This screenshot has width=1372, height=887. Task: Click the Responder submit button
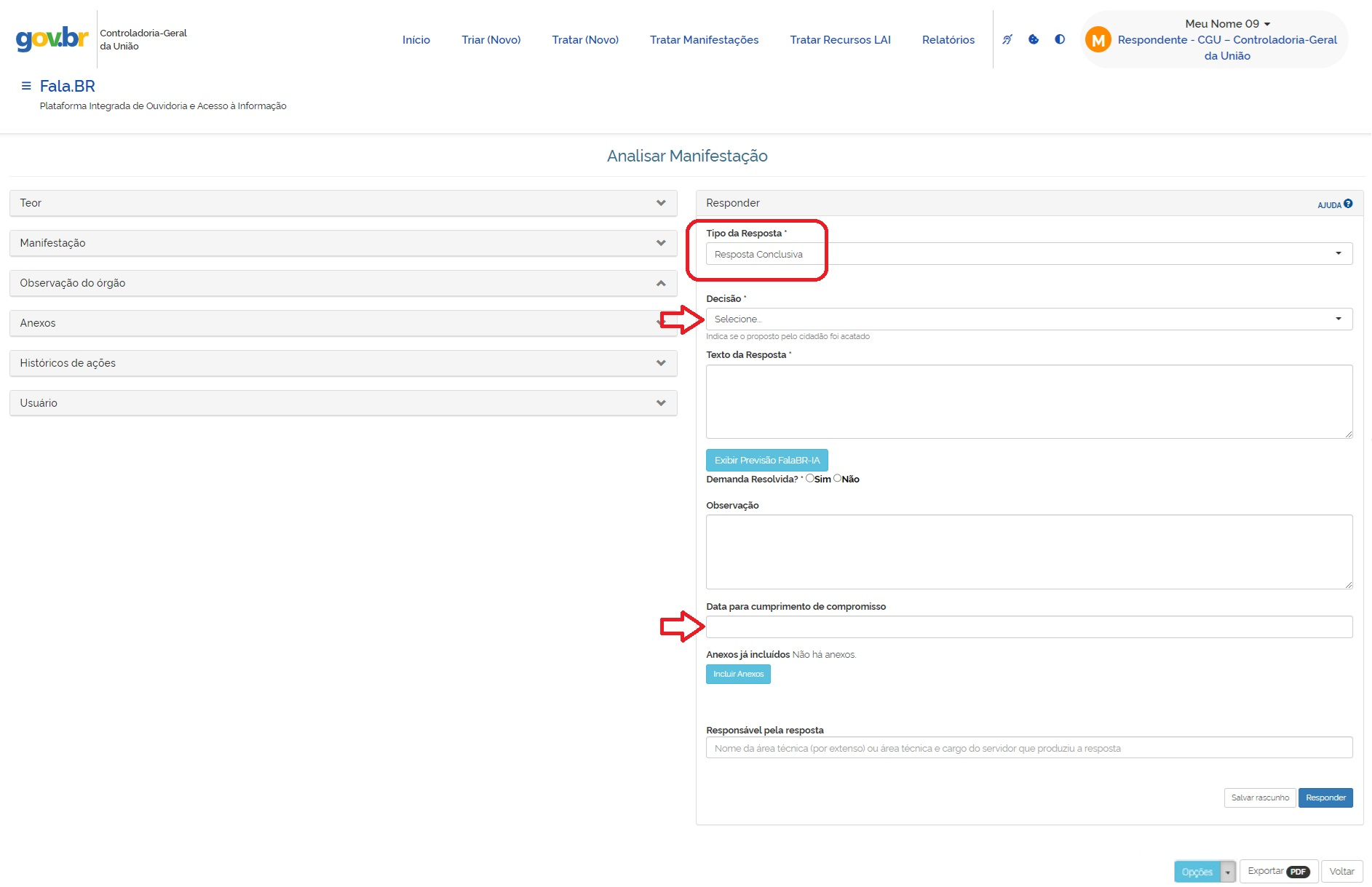tap(1325, 797)
